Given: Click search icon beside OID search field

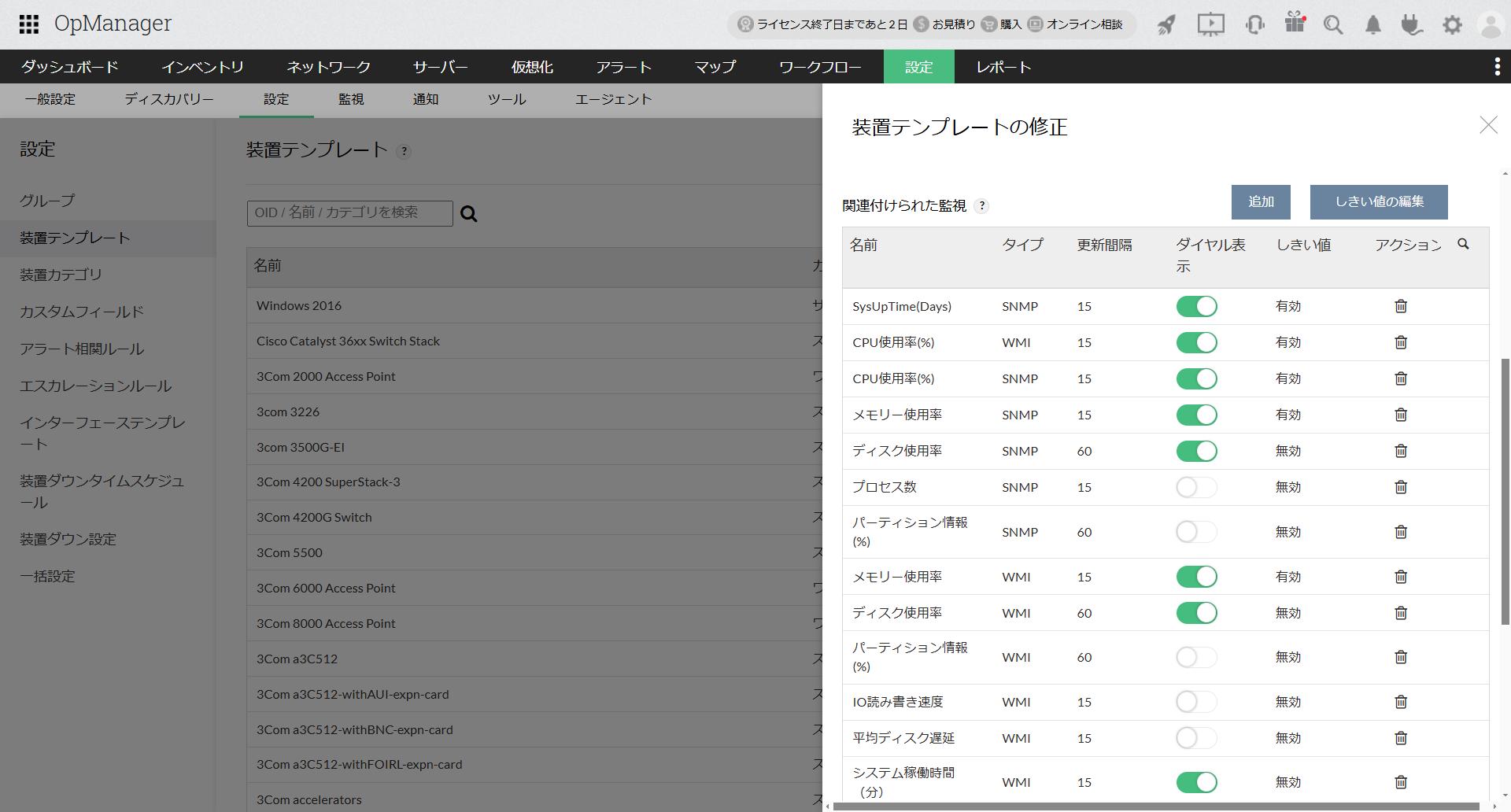Looking at the screenshot, I should (x=469, y=214).
